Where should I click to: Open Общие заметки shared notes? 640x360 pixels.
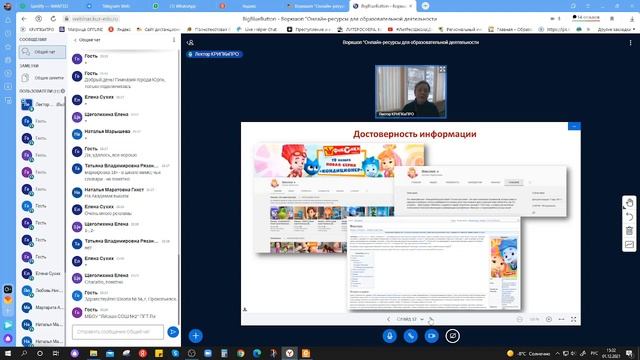click(x=42, y=78)
